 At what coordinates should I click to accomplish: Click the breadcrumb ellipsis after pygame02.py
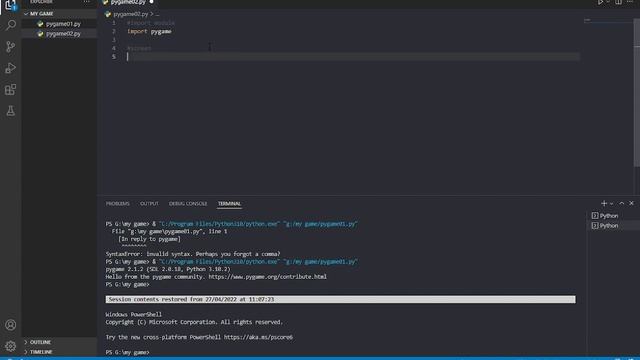pyautogui.click(x=157, y=14)
